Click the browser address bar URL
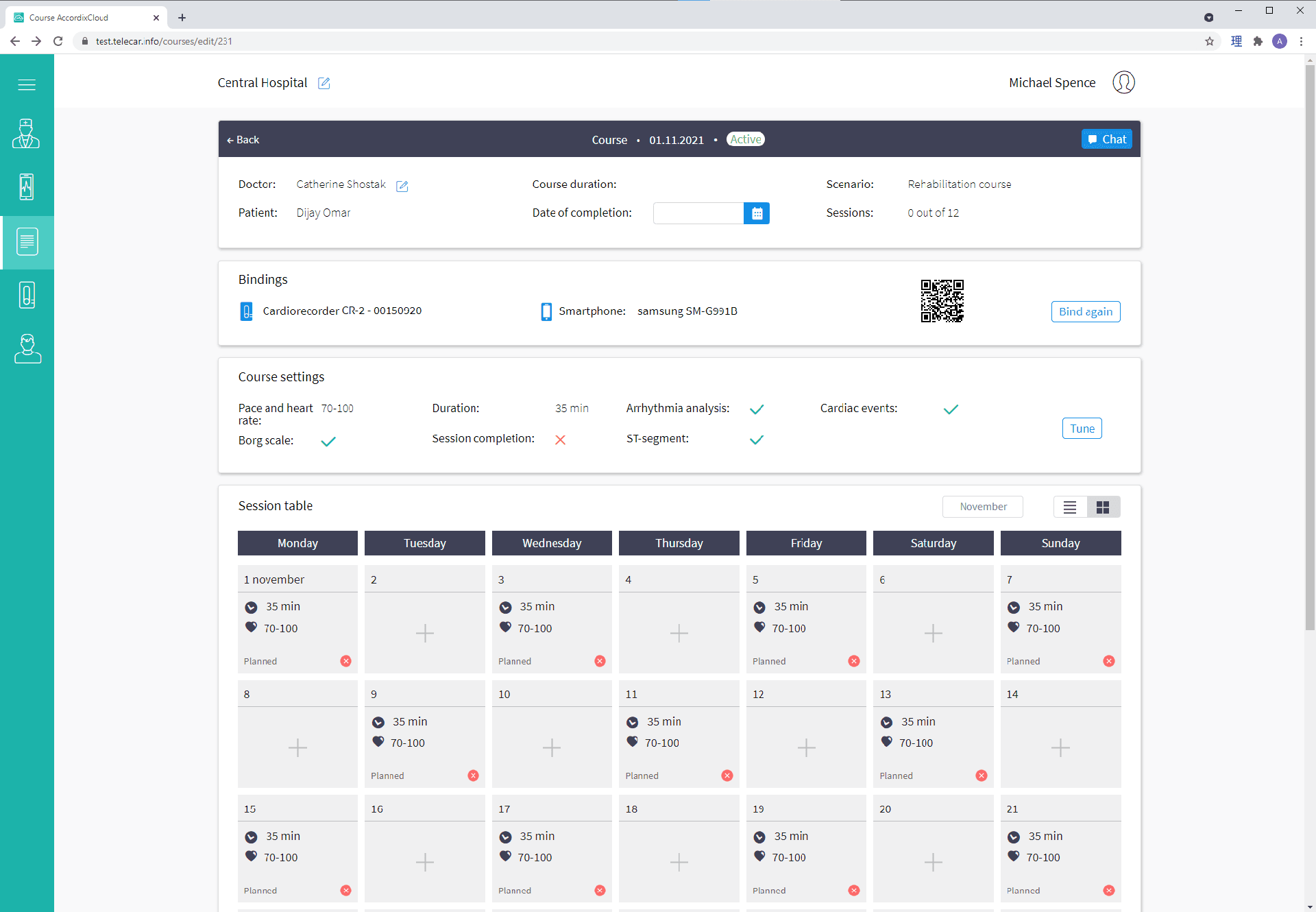Viewport: 1316px width, 912px height. tap(164, 41)
